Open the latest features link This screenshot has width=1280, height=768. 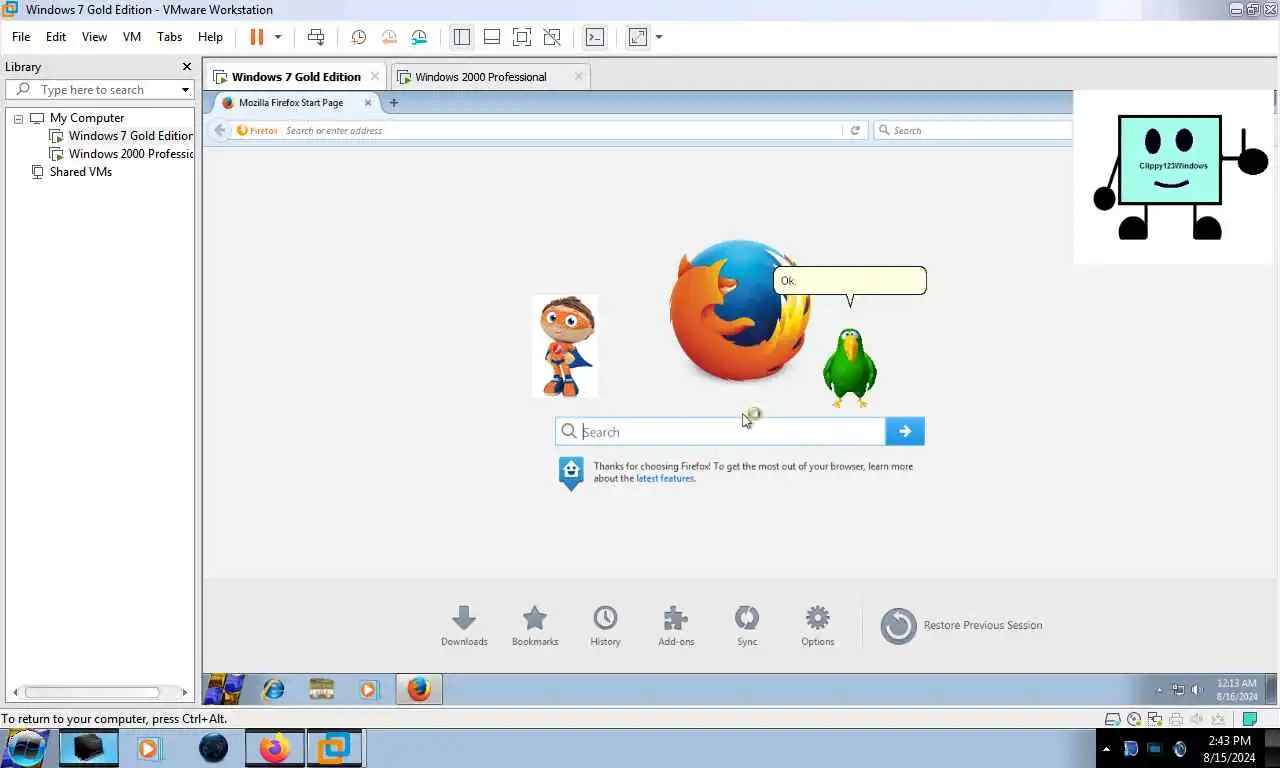(665, 479)
